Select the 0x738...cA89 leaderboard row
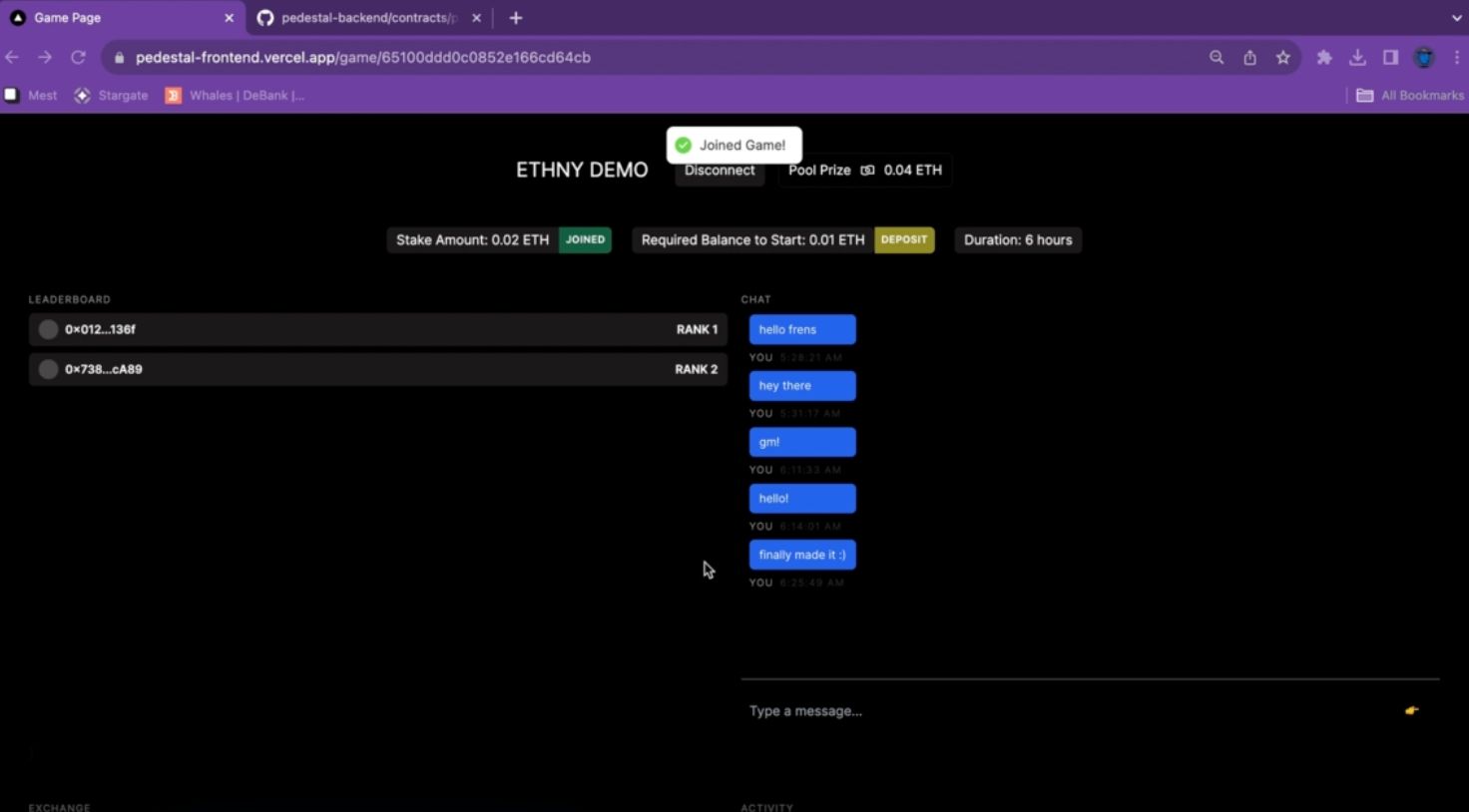The width and height of the screenshot is (1469, 812). click(378, 369)
